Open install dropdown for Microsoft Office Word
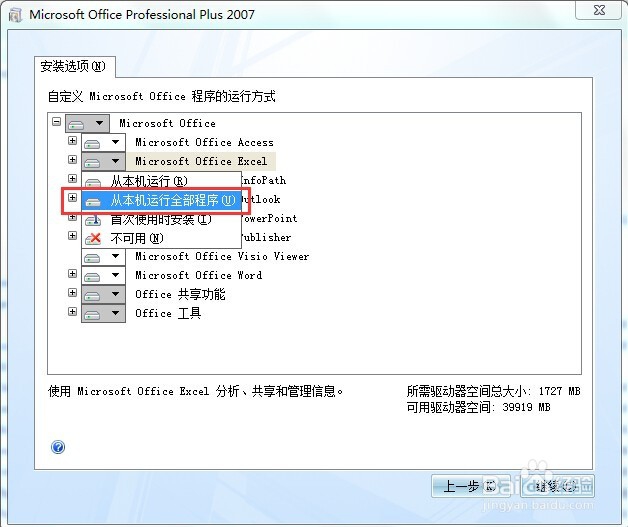This screenshot has height=527, width=628. tap(103, 276)
